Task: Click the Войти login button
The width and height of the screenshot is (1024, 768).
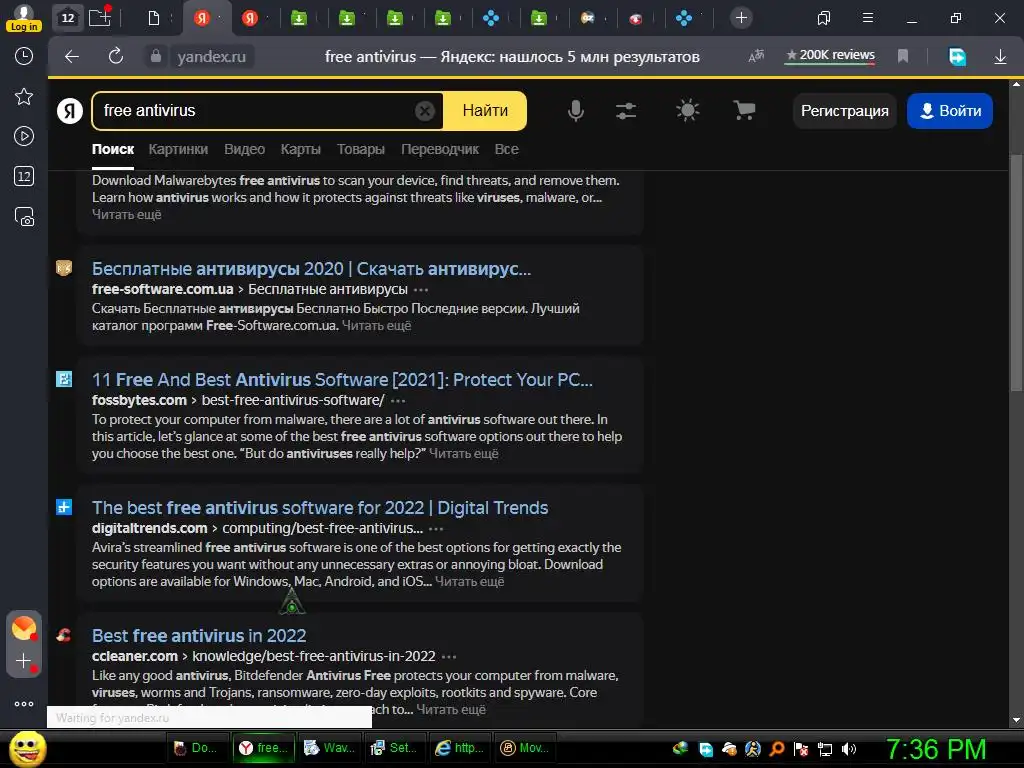Action: [950, 111]
